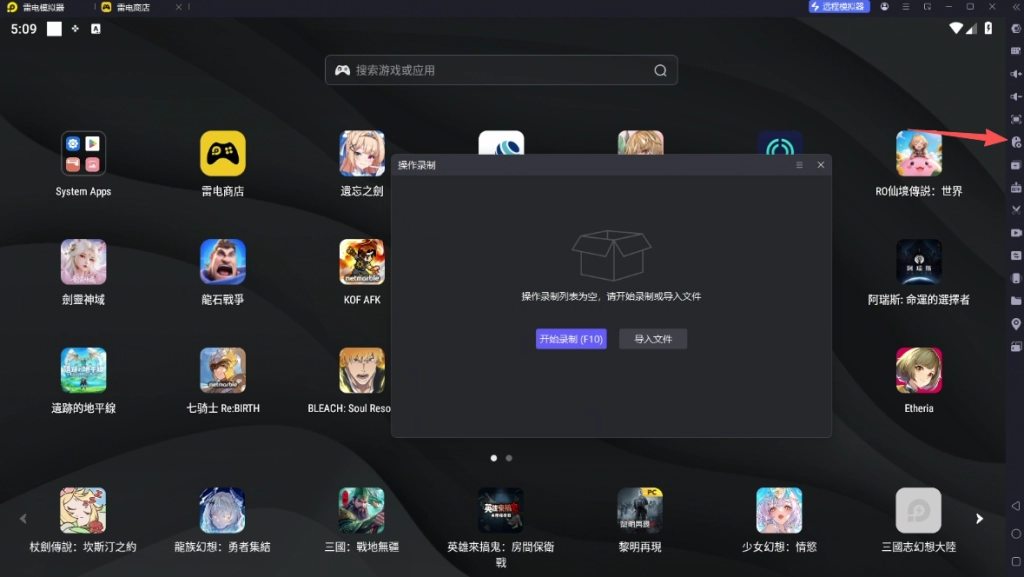The width and height of the screenshot is (1024, 577).
Task: Open the System Apps folder icon
Action: pyautogui.click(x=83, y=153)
